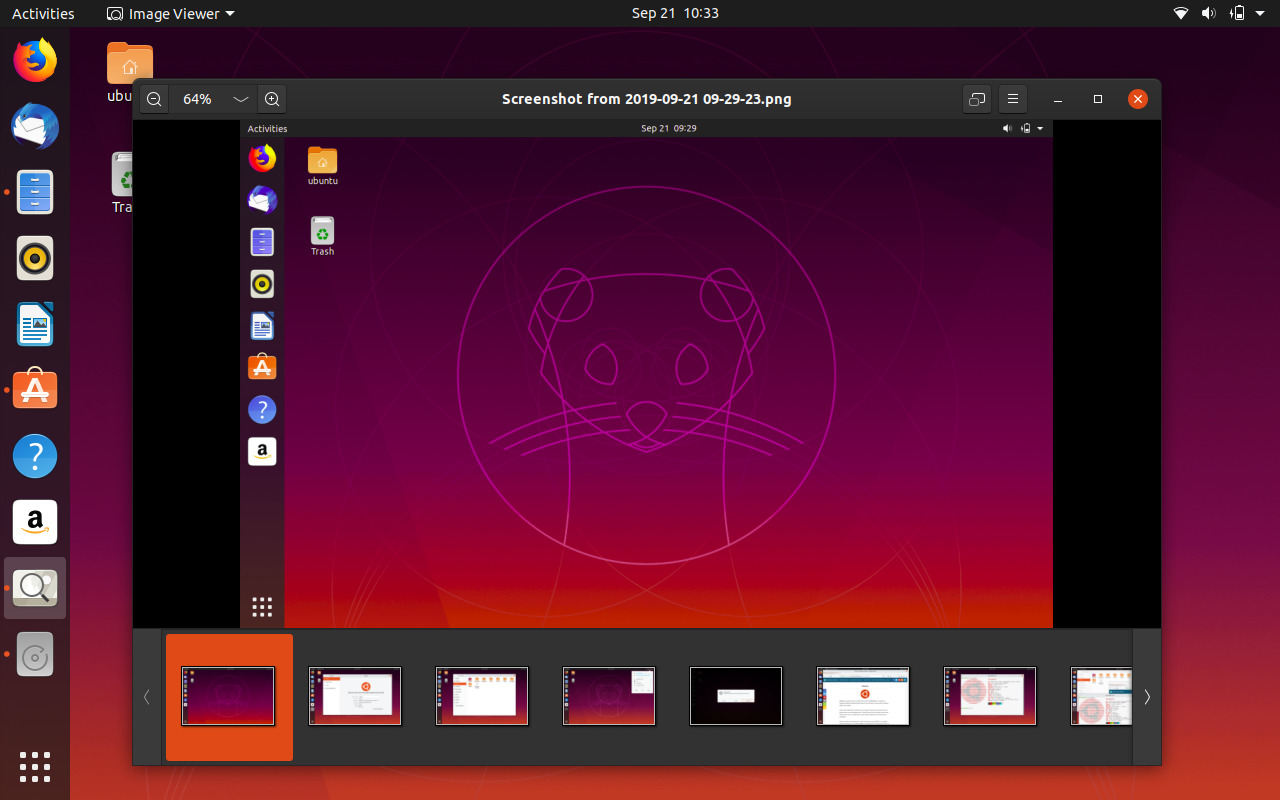Click the window title Screenshot from 2019-09-21 09-29-23.png

(647, 99)
